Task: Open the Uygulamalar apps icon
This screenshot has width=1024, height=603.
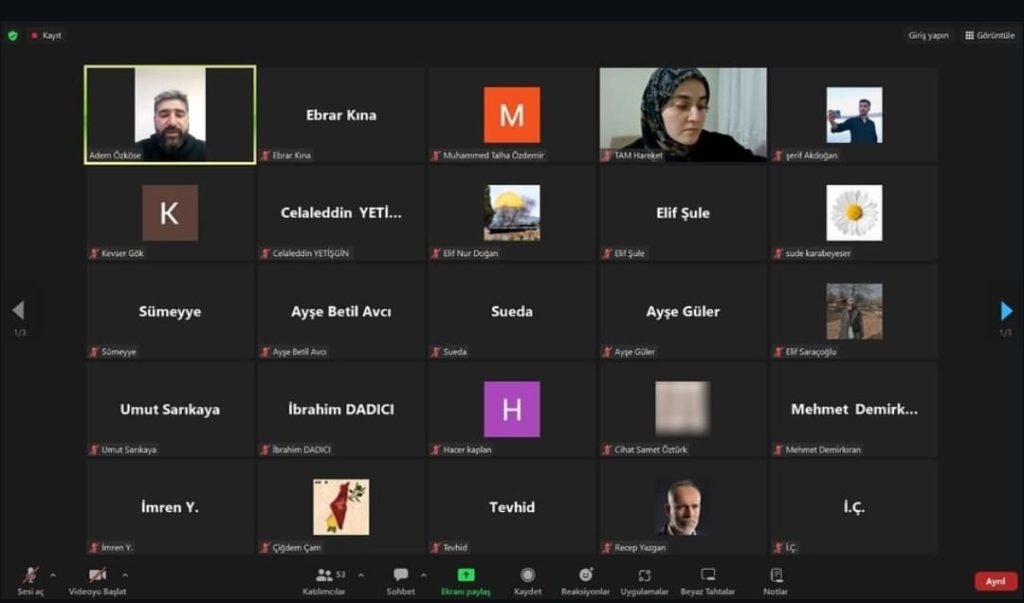Action: [644, 576]
